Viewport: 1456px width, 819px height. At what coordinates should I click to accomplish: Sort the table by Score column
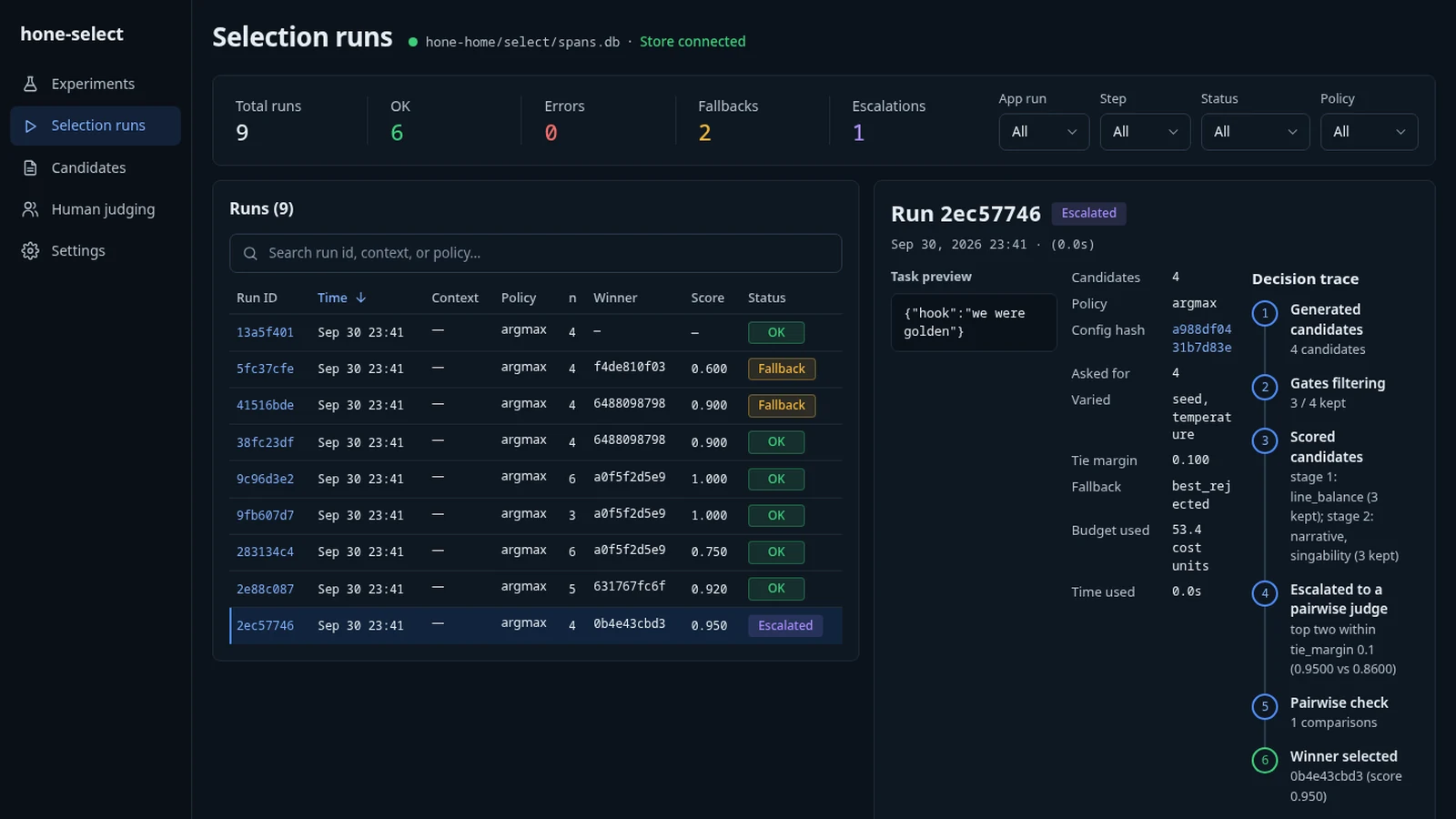point(707,298)
